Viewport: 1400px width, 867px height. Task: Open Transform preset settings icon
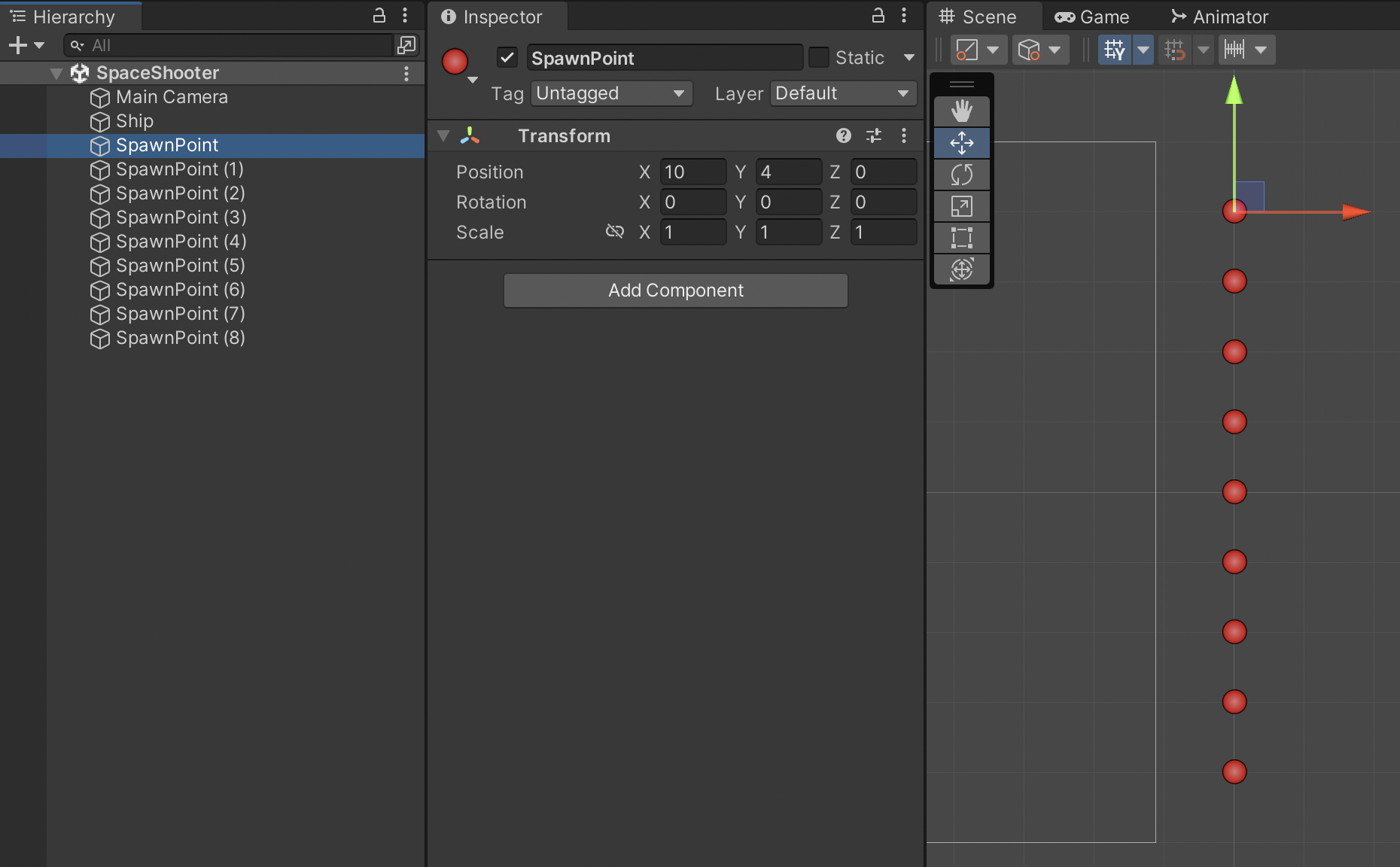(x=873, y=135)
